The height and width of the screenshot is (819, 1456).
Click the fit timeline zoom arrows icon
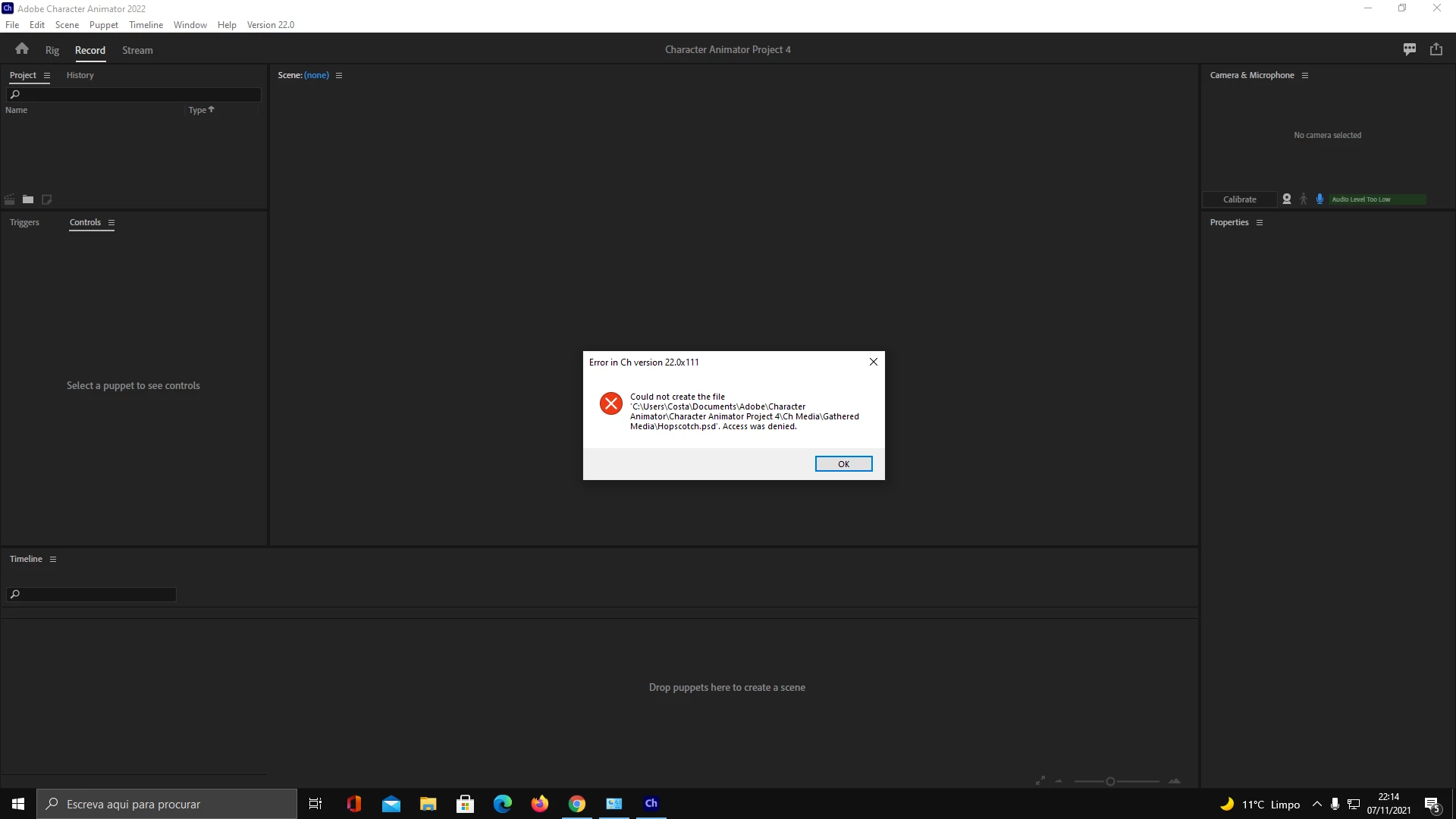[1040, 781]
